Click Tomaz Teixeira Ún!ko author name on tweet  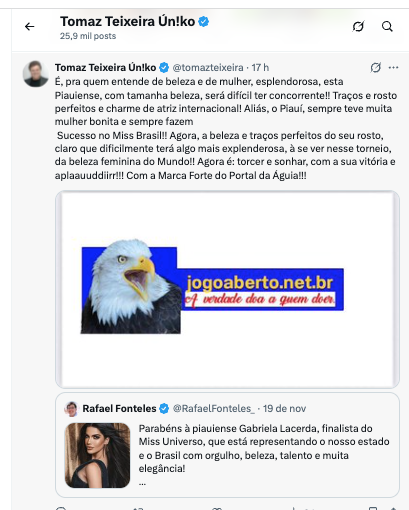105,68
